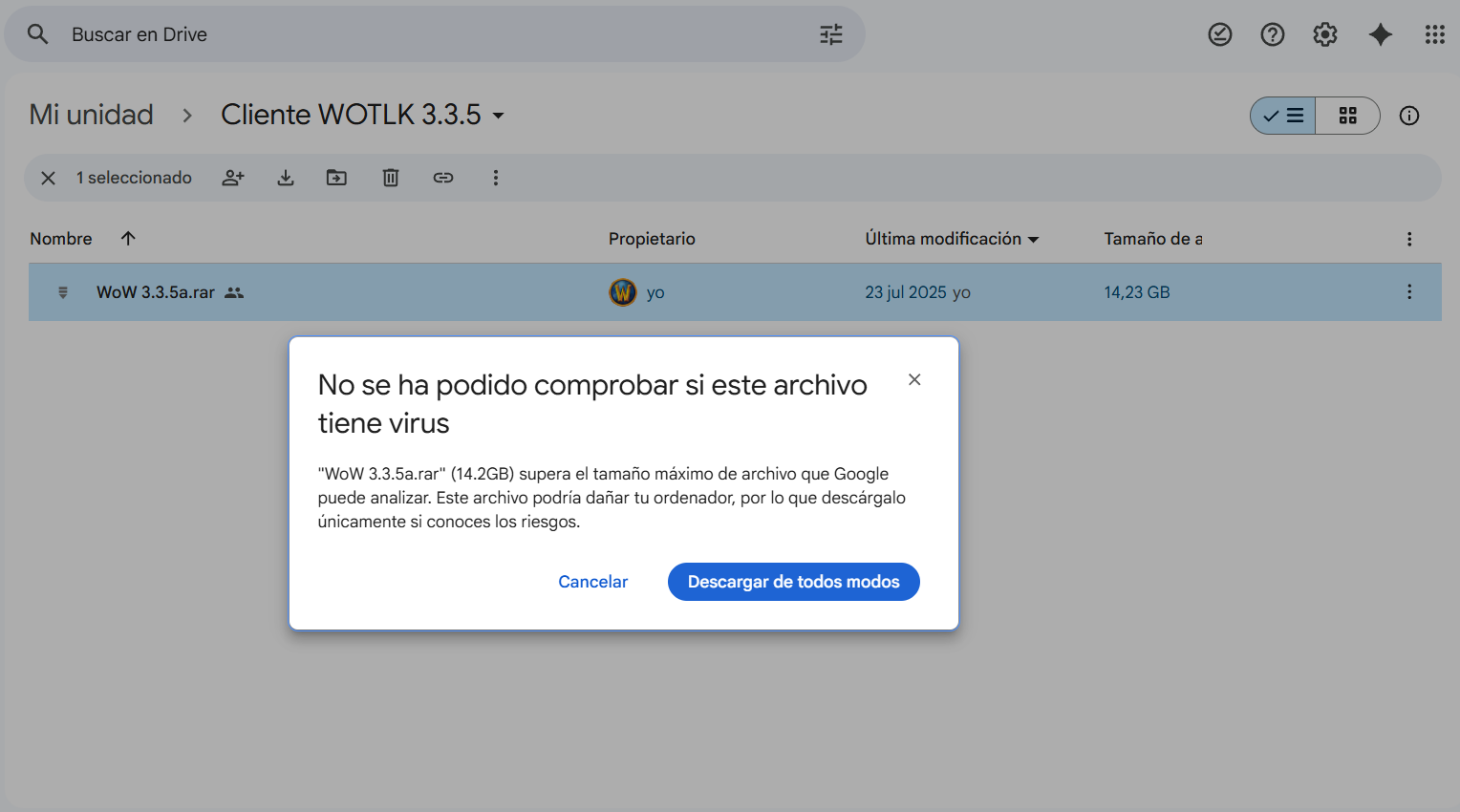Download the selected file via toolbar icon
Viewport: 1460px width, 812px height.
[x=285, y=178]
